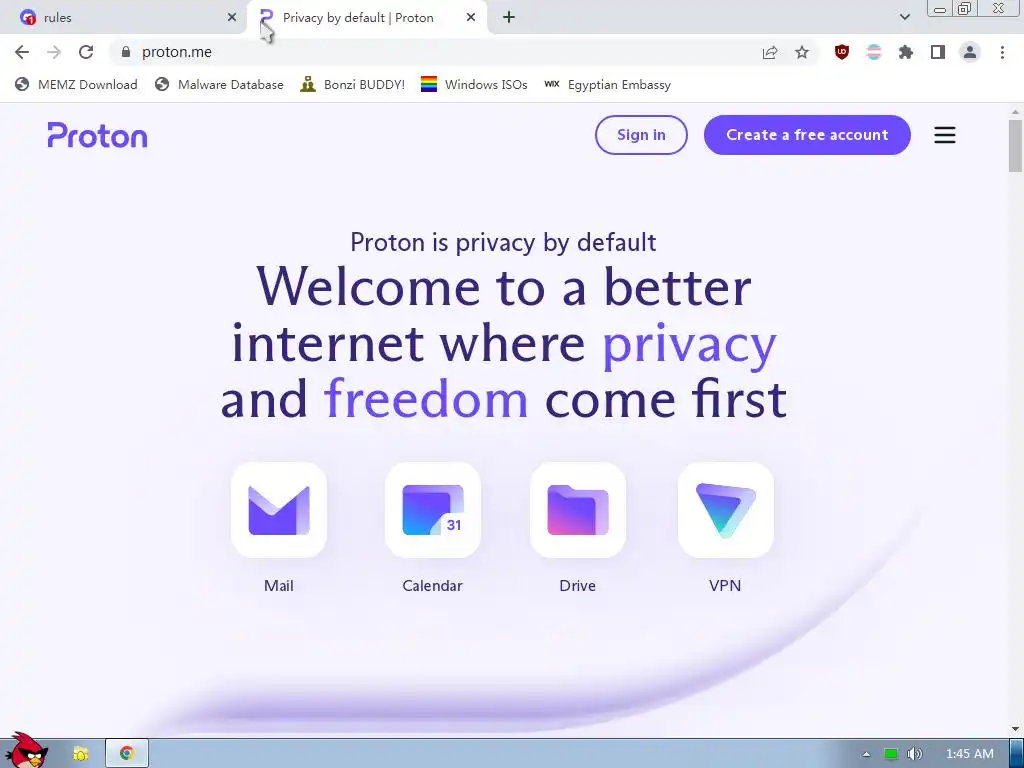Click the scrollbar down arrow

pos(1015,729)
